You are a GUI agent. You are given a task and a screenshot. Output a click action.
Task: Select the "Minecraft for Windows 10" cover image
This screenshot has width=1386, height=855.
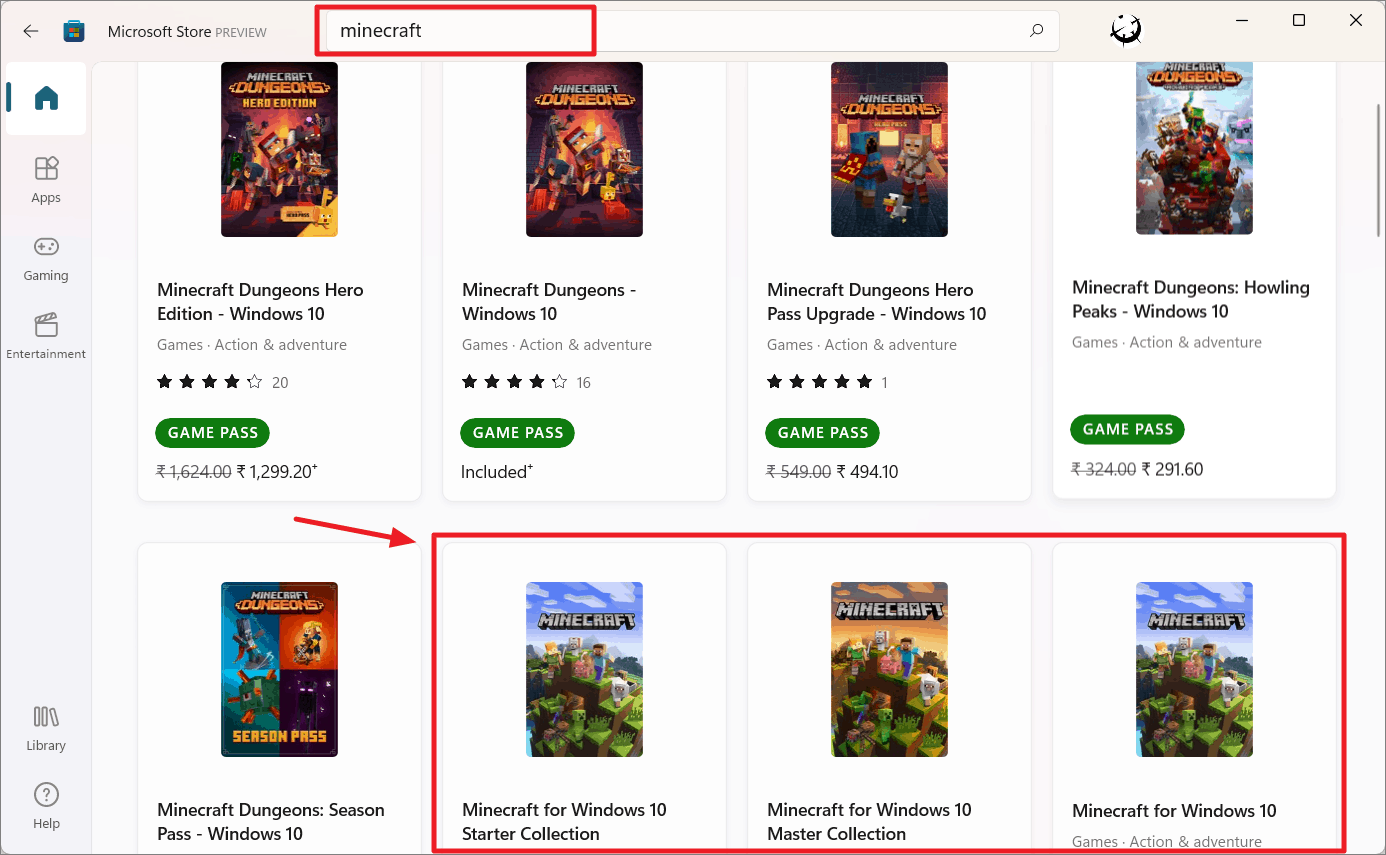pos(1194,669)
